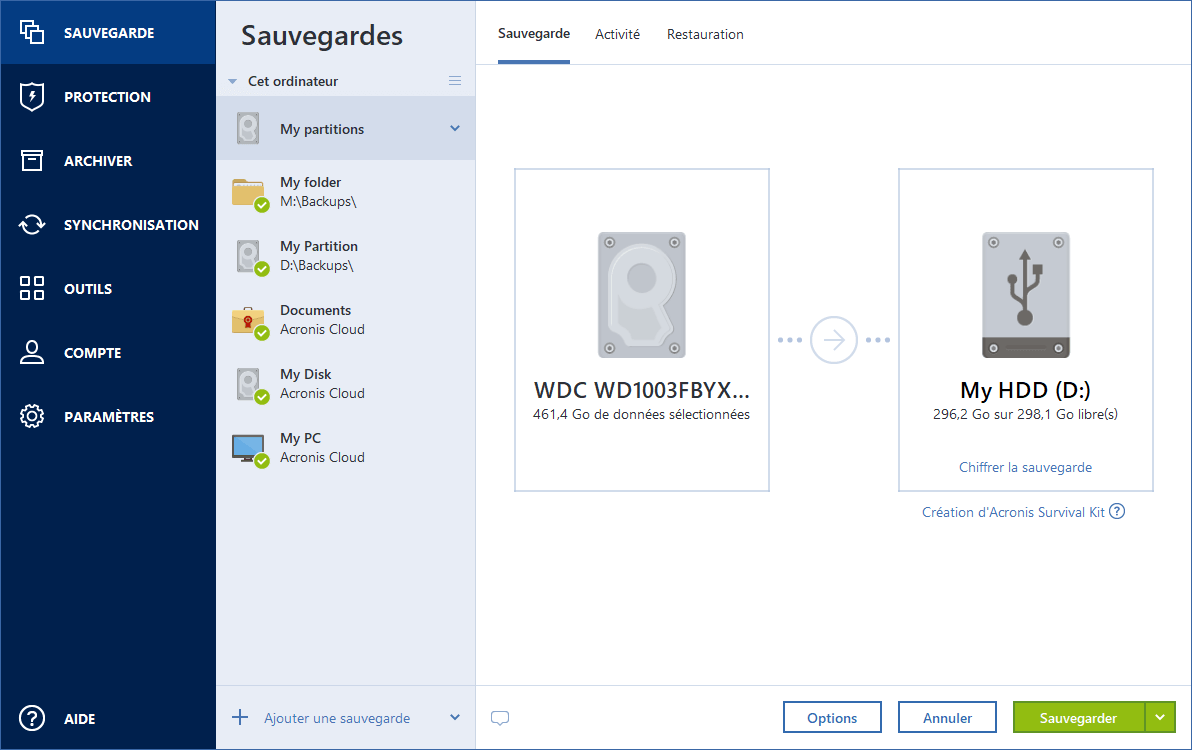Click the green Sauvegarder button
Viewport: 1192px width, 750px height.
tap(1079, 717)
